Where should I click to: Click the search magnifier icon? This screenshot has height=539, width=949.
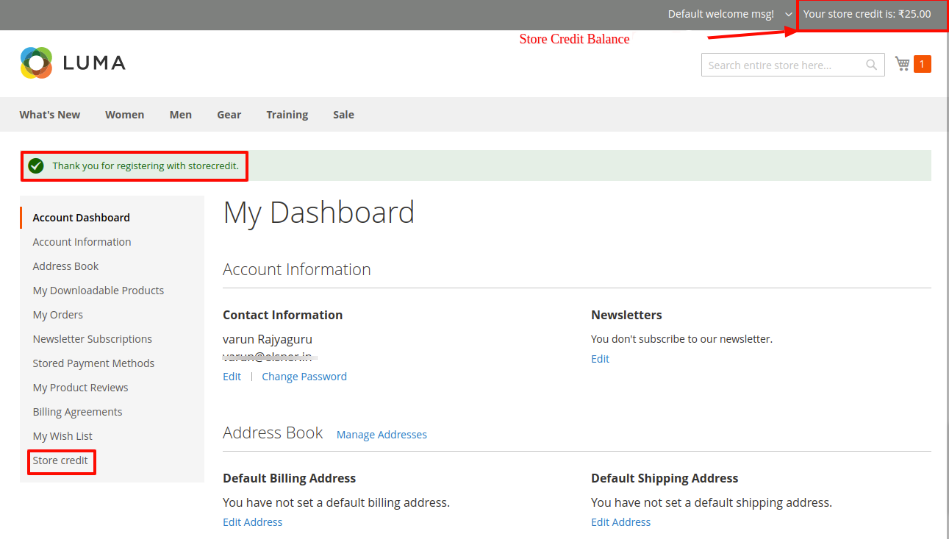click(872, 65)
